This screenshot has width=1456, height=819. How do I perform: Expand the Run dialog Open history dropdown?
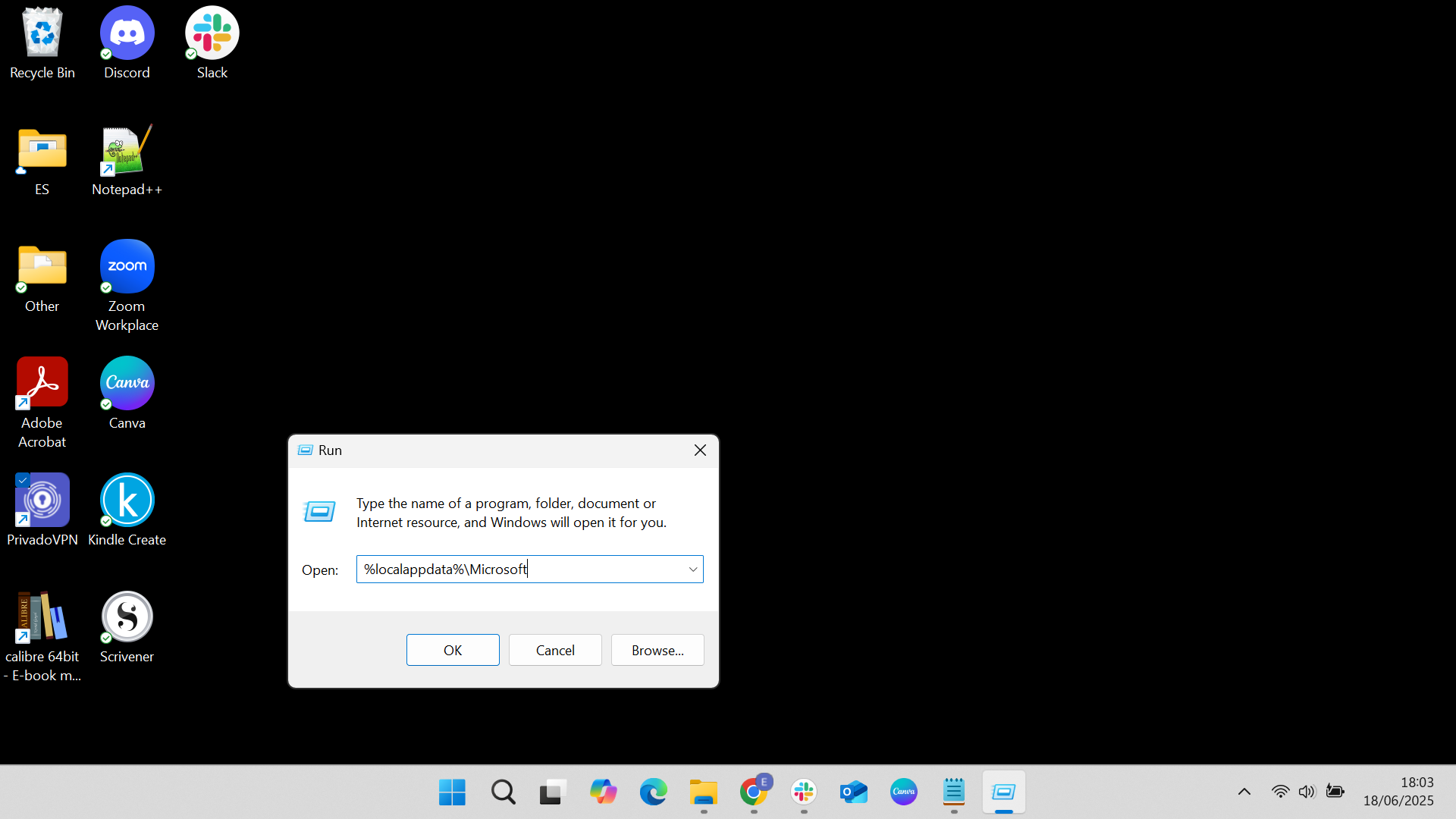[x=693, y=570]
